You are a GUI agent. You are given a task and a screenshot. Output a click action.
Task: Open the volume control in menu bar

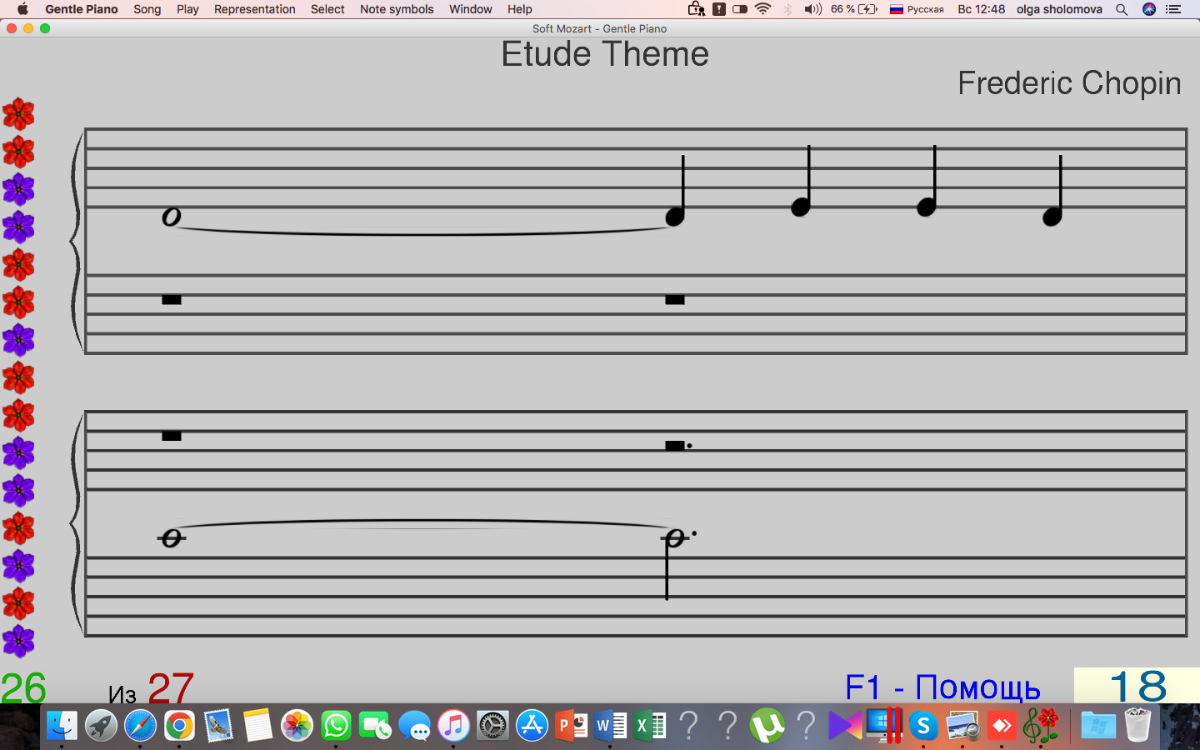(x=812, y=9)
